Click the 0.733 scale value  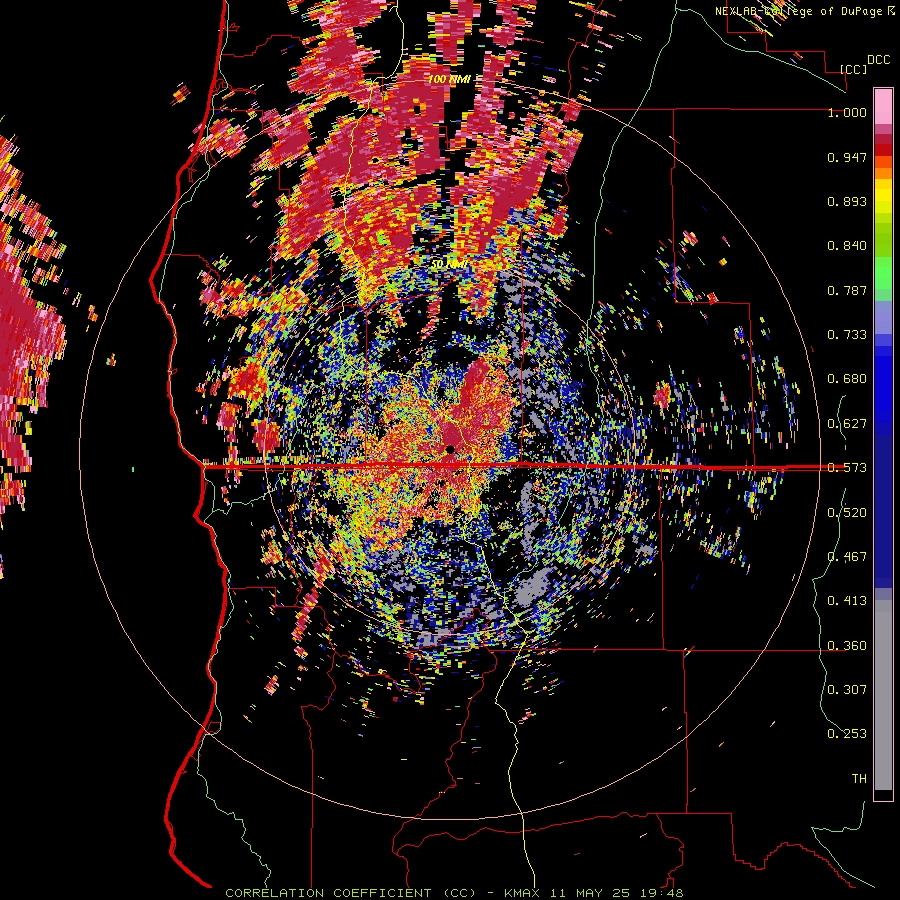coord(847,335)
